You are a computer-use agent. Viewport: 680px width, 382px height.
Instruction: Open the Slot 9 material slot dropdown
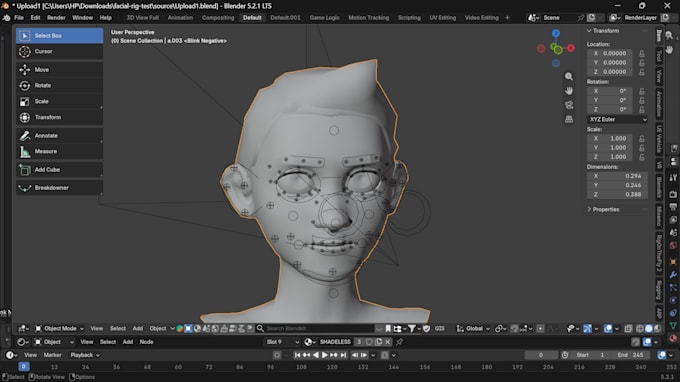click(x=283, y=342)
